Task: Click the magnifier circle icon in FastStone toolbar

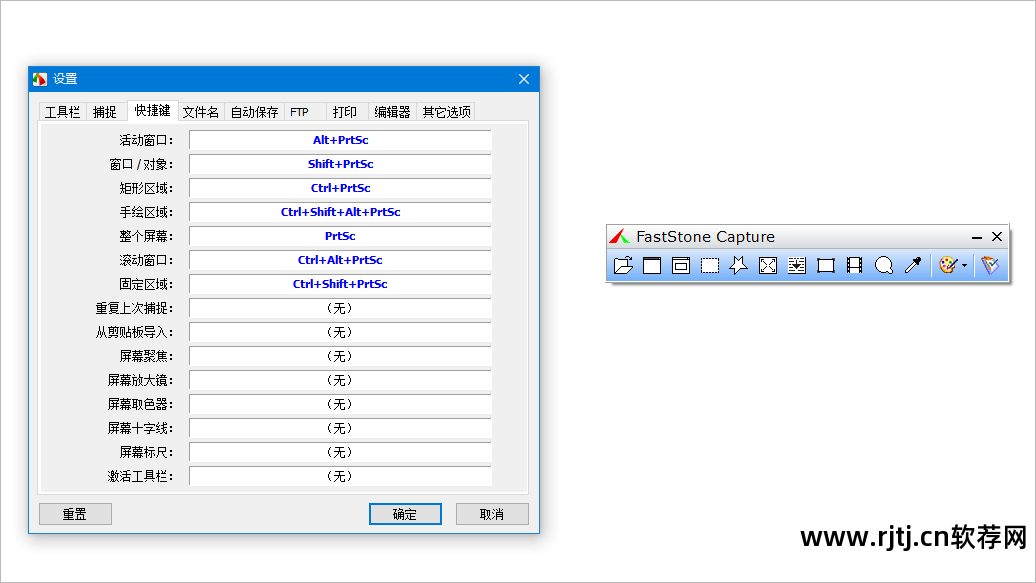Action: click(x=884, y=265)
